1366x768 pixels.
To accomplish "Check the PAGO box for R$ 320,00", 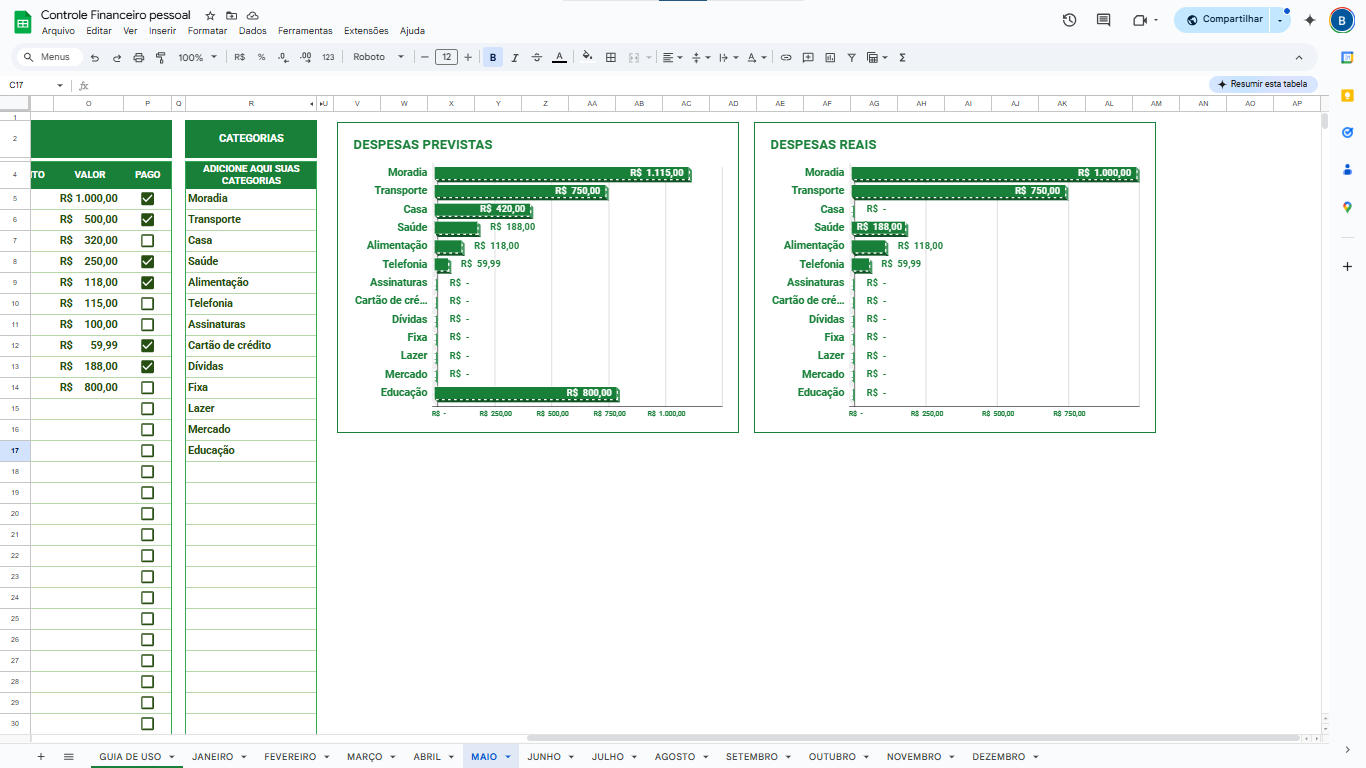I will coord(147,241).
